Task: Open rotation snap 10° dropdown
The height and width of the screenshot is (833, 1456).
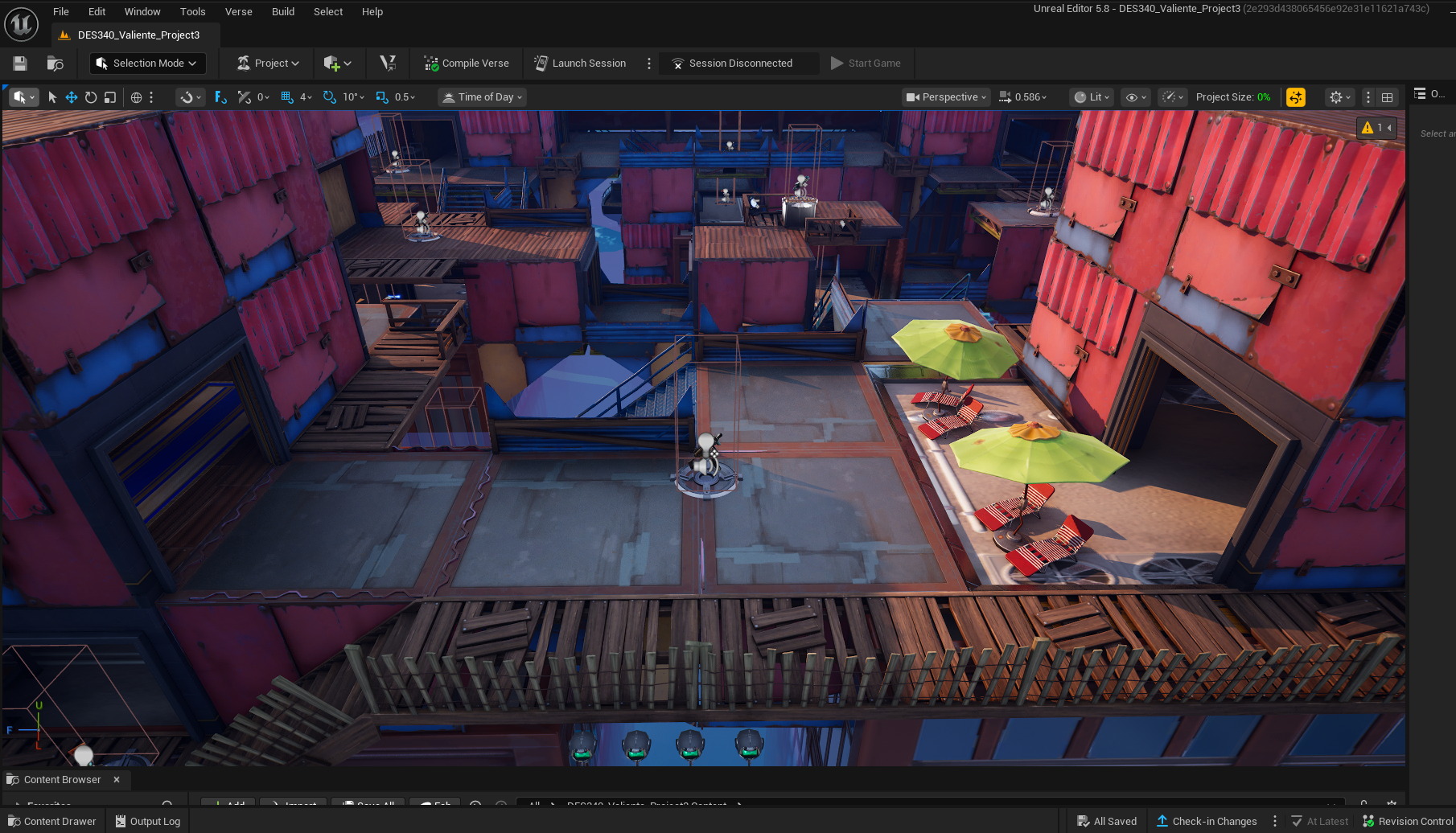Action: click(353, 97)
